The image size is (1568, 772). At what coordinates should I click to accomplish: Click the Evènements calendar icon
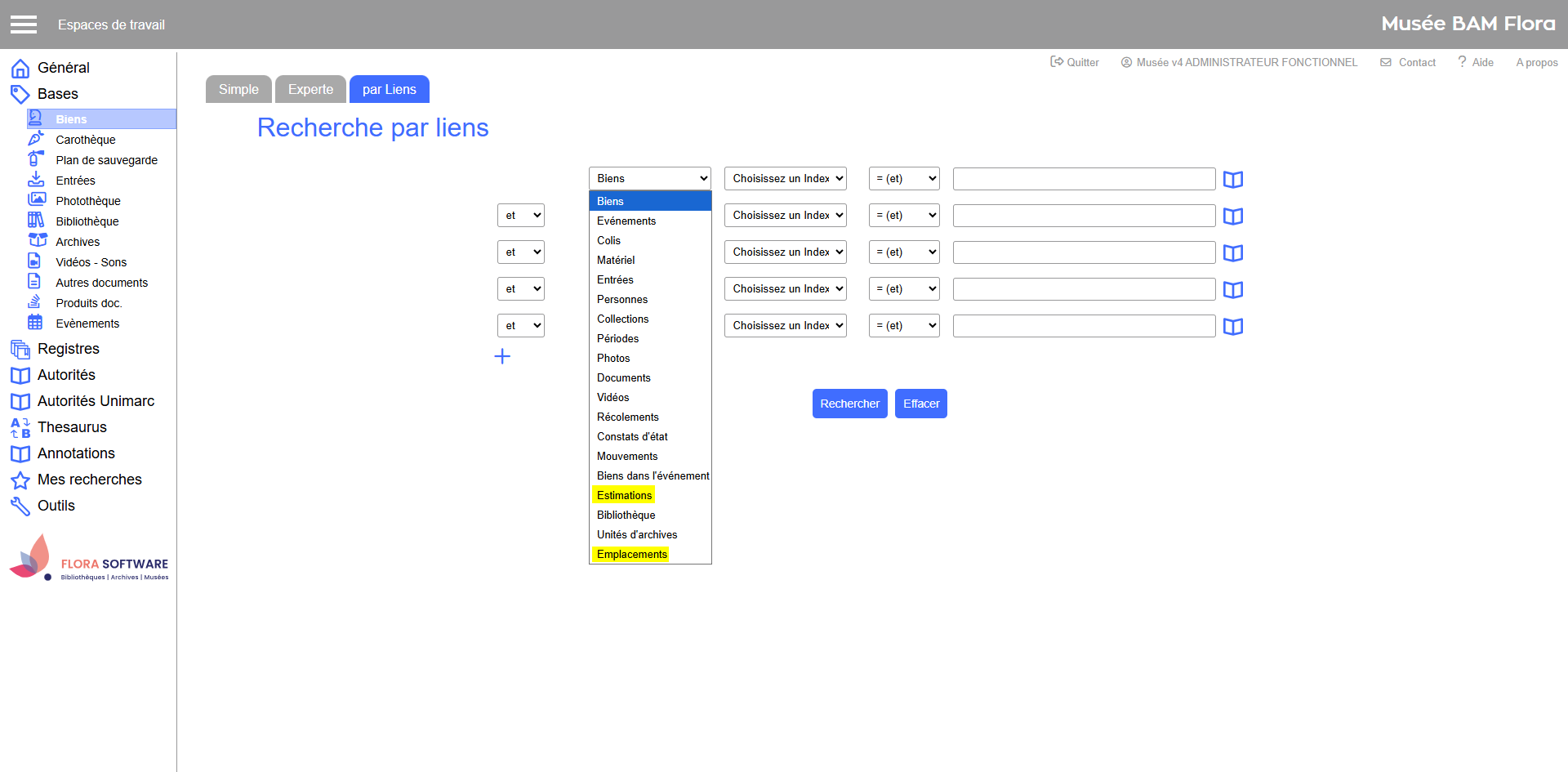click(x=35, y=323)
